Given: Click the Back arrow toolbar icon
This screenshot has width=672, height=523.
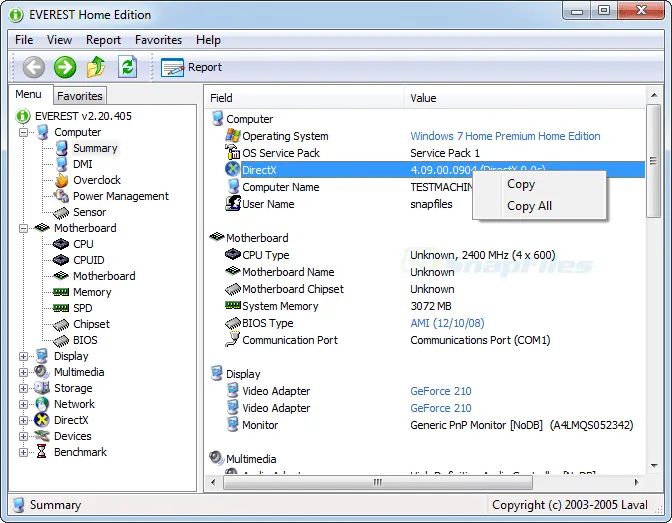Looking at the screenshot, I should pyautogui.click(x=33, y=67).
